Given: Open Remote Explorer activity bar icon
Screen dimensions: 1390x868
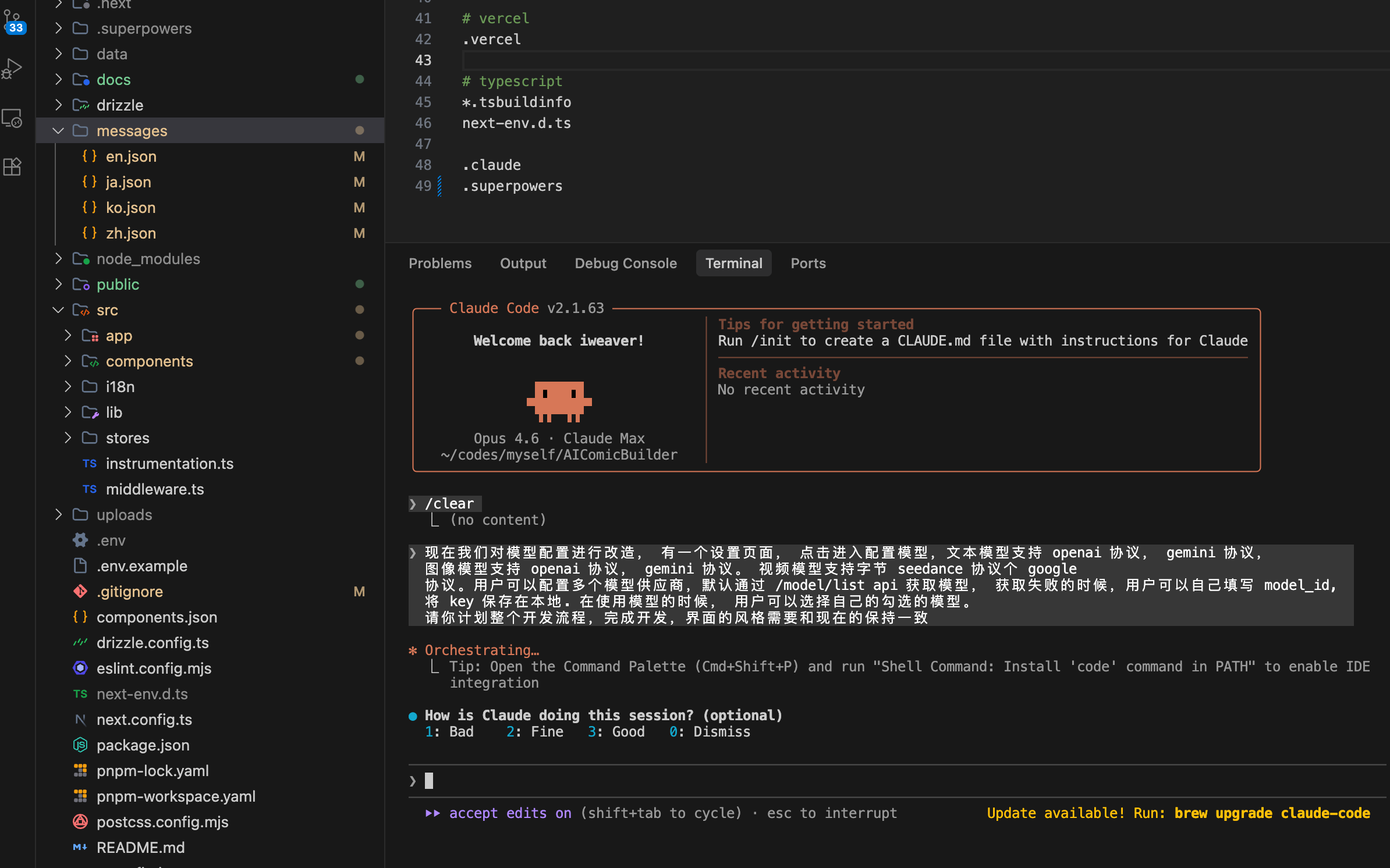Looking at the screenshot, I should tap(13, 119).
